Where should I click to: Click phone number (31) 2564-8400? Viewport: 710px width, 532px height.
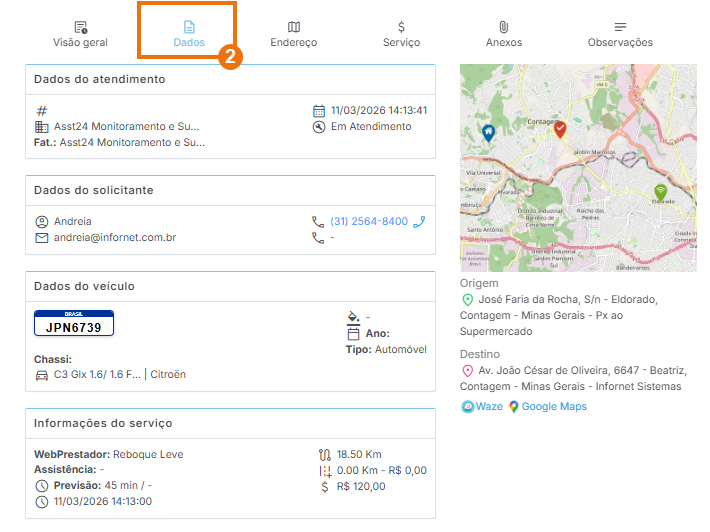click(x=369, y=222)
